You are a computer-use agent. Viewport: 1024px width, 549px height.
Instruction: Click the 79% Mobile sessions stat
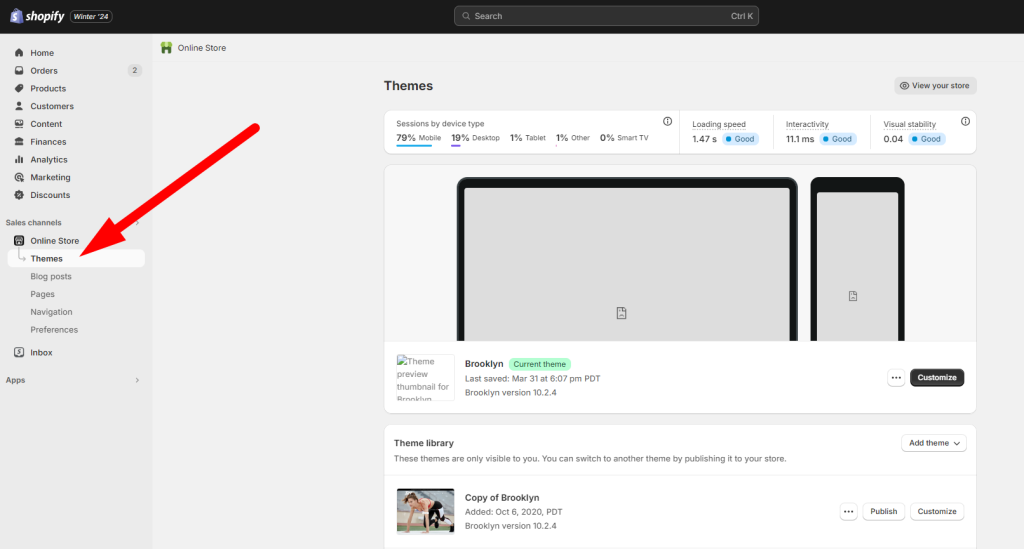pyautogui.click(x=419, y=138)
